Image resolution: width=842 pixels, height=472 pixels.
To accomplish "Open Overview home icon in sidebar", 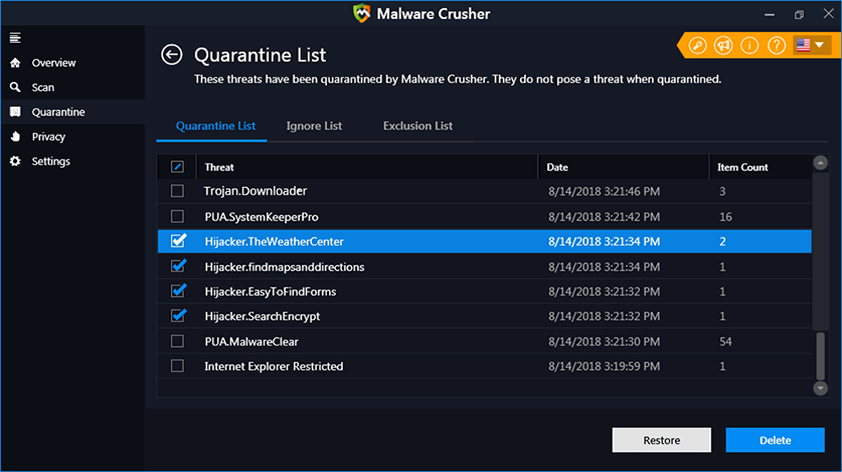I will pos(15,63).
